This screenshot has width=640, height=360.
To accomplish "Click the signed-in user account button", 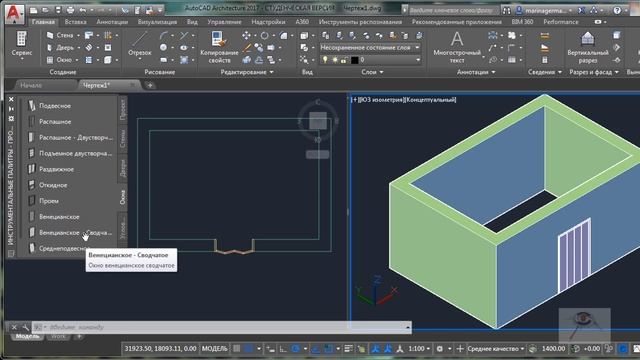I will click(x=543, y=10).
